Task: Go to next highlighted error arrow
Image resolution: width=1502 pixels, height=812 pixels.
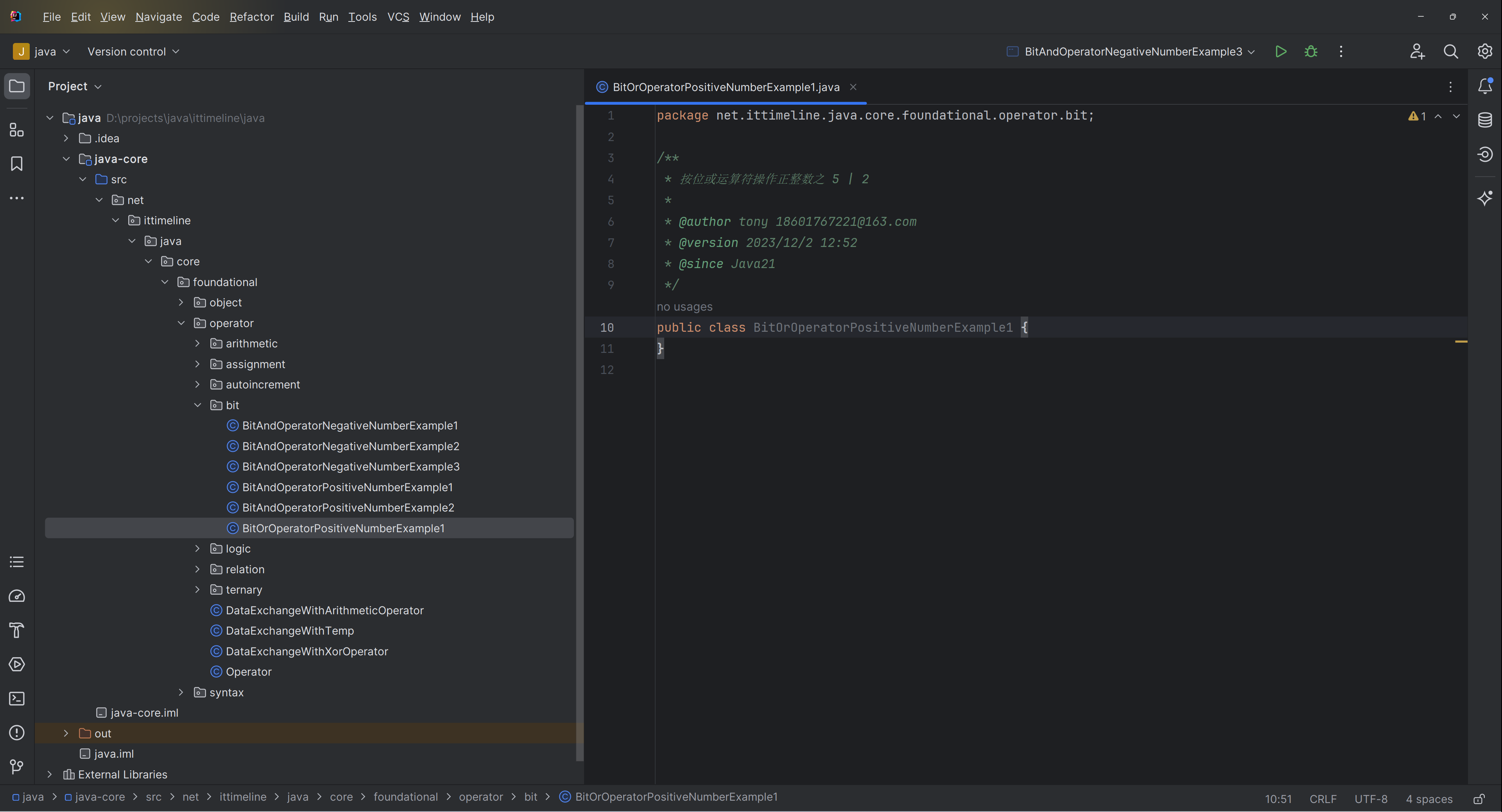Action: 1456,116
